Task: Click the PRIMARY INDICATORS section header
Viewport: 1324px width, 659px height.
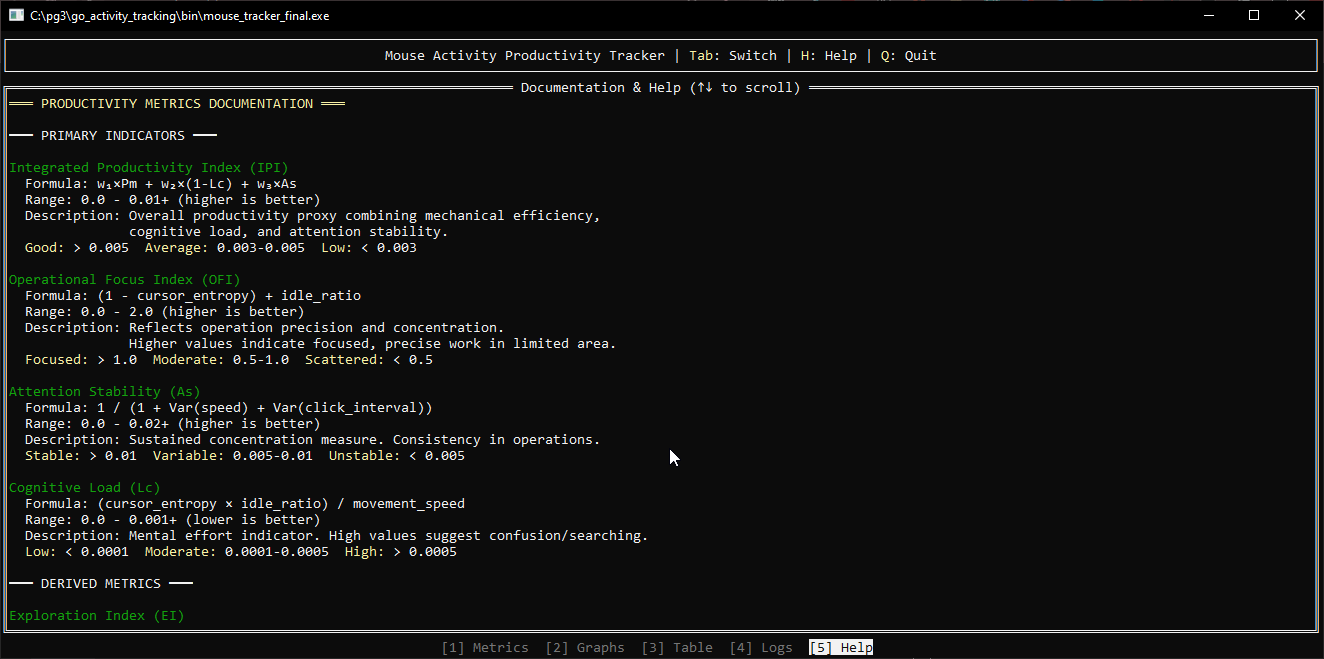Action: (112, 136)
